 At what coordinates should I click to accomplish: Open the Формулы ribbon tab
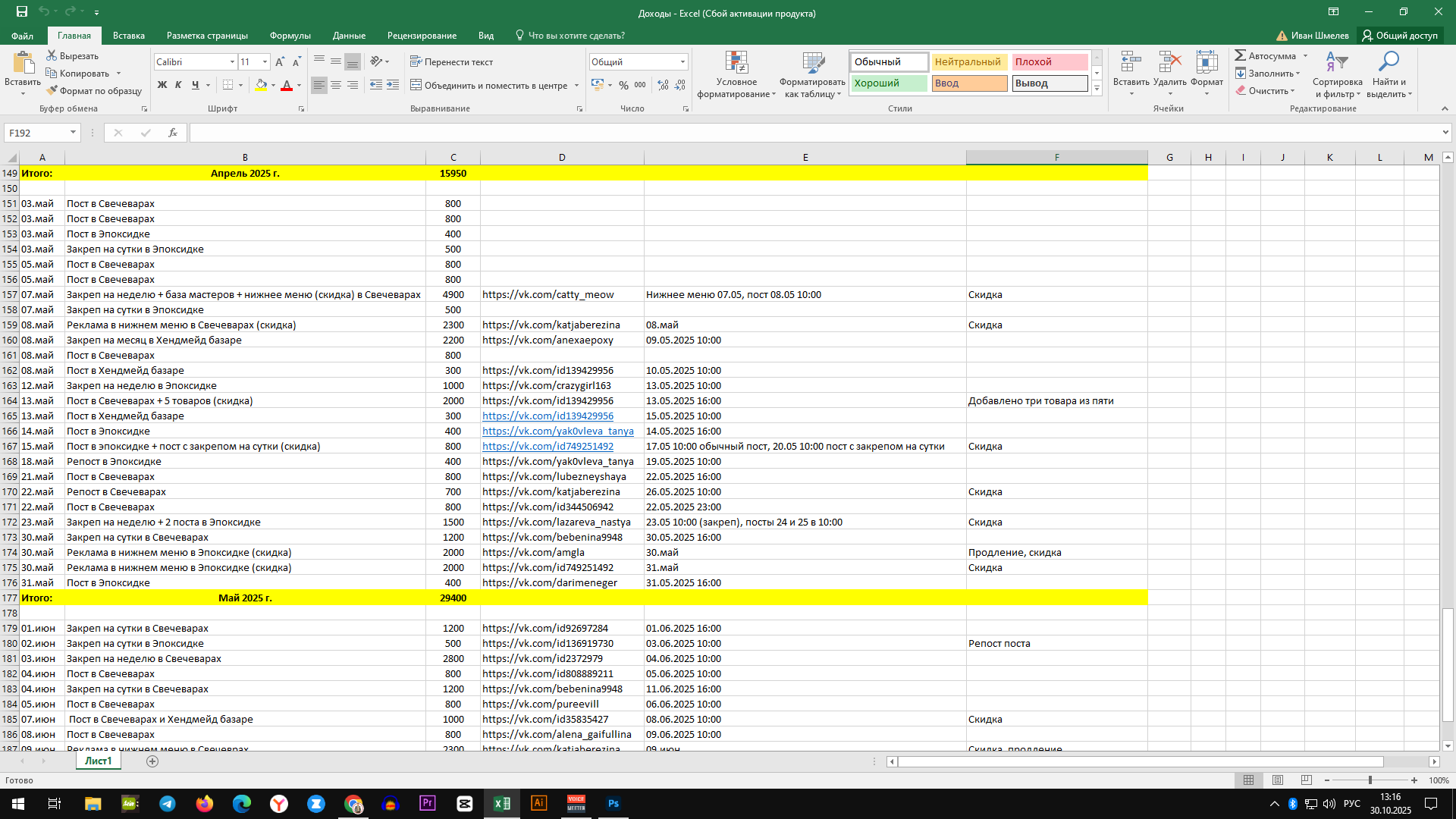click(290, 36)
